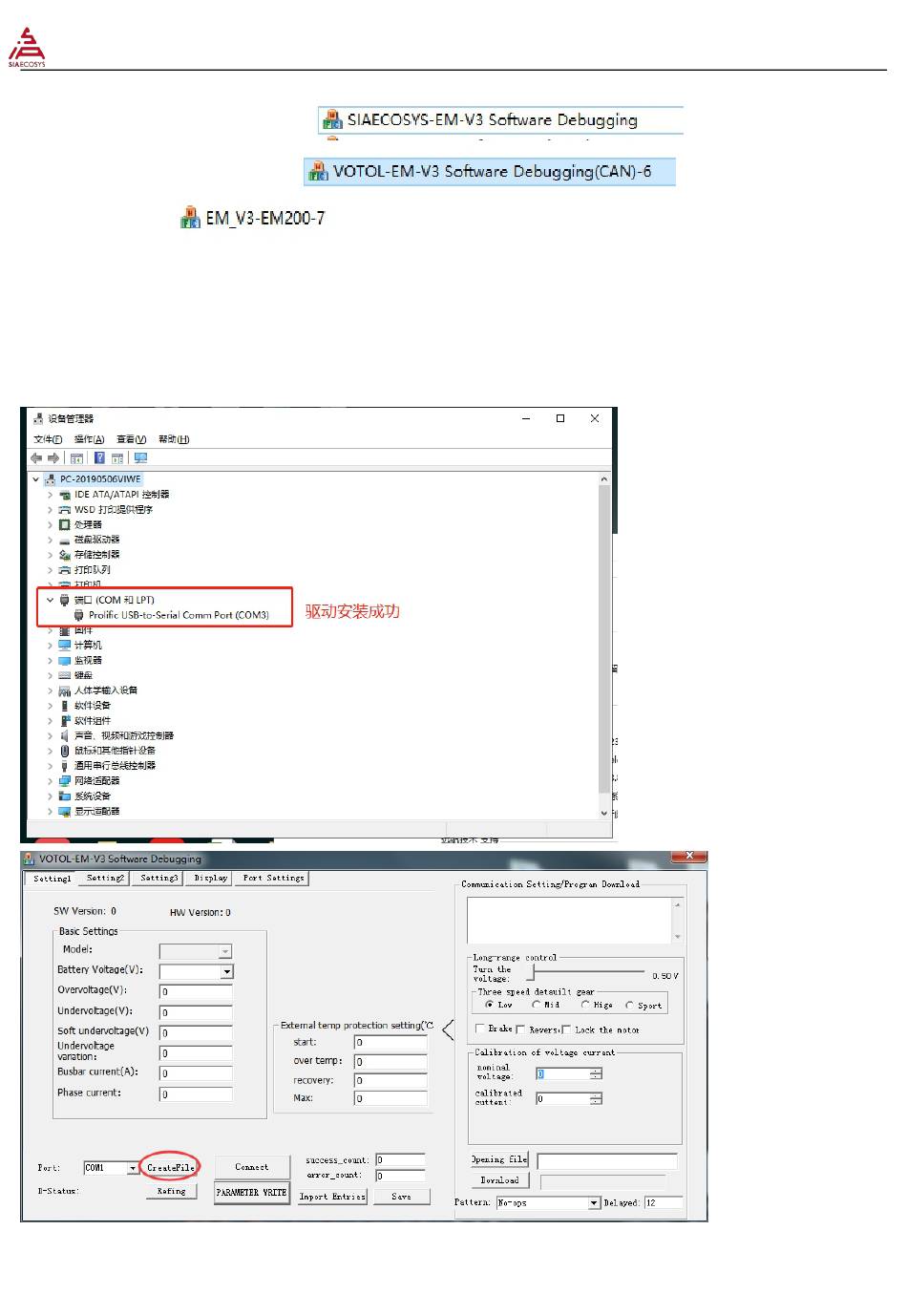The height and width of the screenshot is (1316, 907).
Task: Click the nominal voltage spinner arrows
Action: pyautogui.click(x=596, y=1073)
